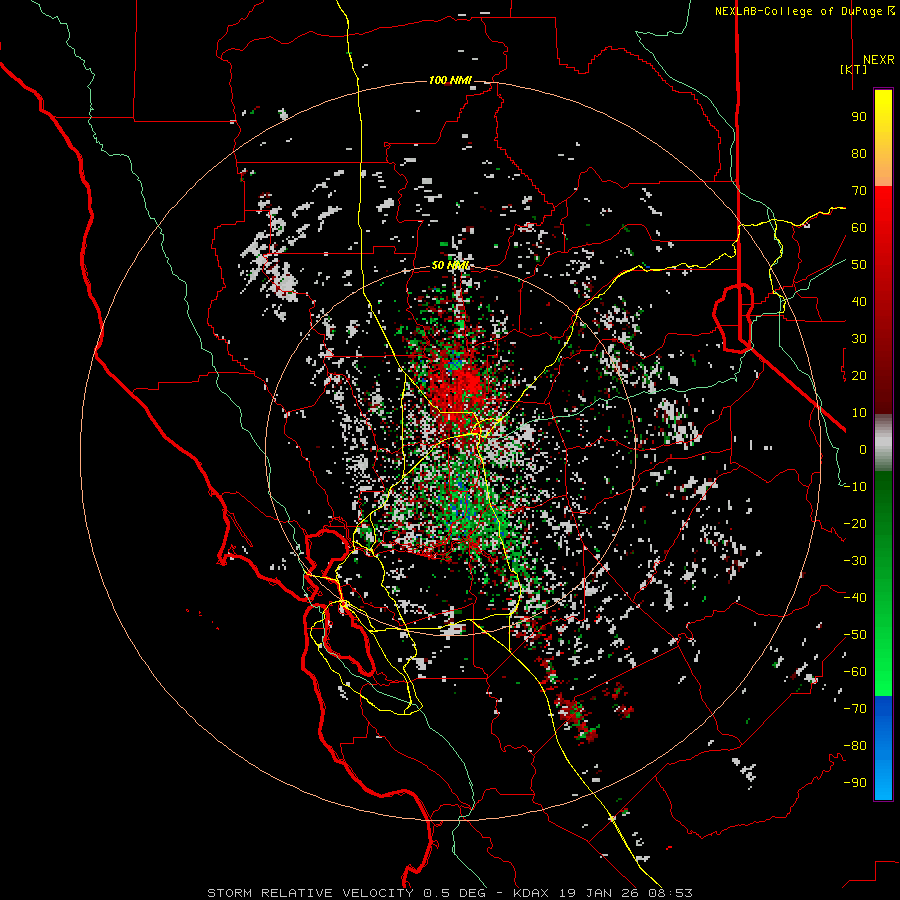Click the 19 JAN 26 date text
The height and width of the screenshot is (900, 900).
click(x=599, y=893)
